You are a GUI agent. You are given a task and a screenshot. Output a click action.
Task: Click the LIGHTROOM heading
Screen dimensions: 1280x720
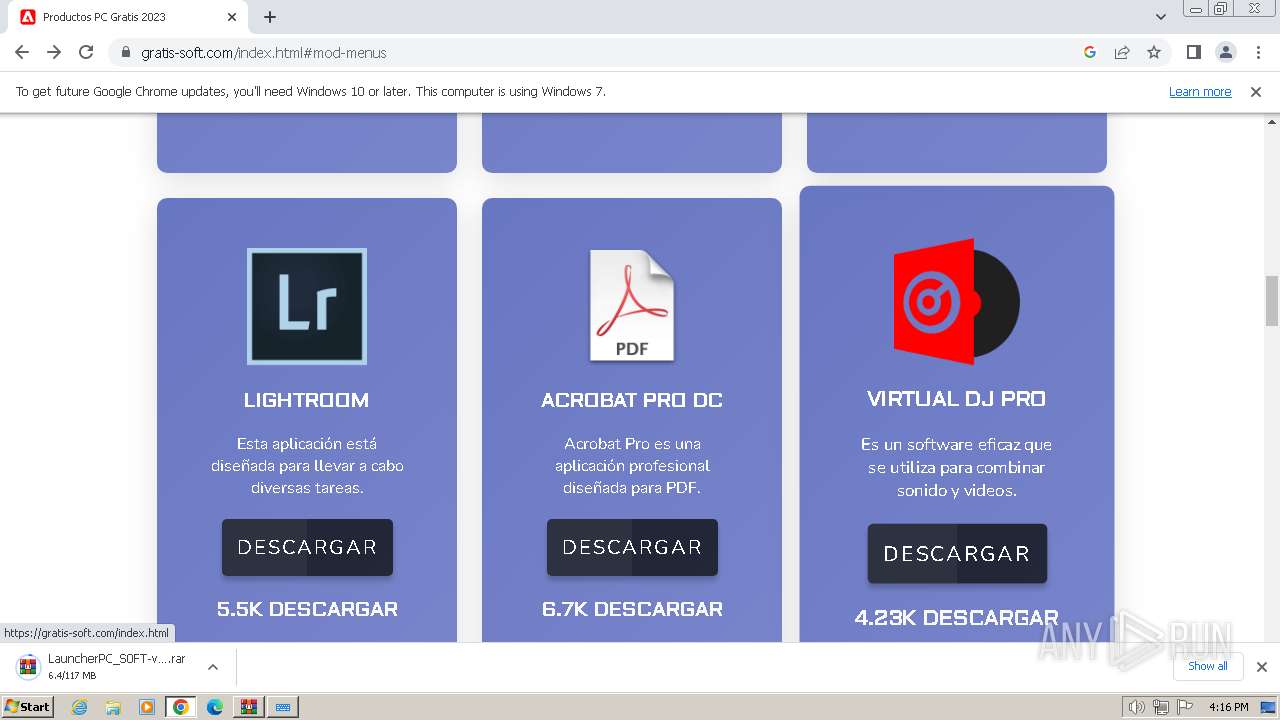point(307,400)
